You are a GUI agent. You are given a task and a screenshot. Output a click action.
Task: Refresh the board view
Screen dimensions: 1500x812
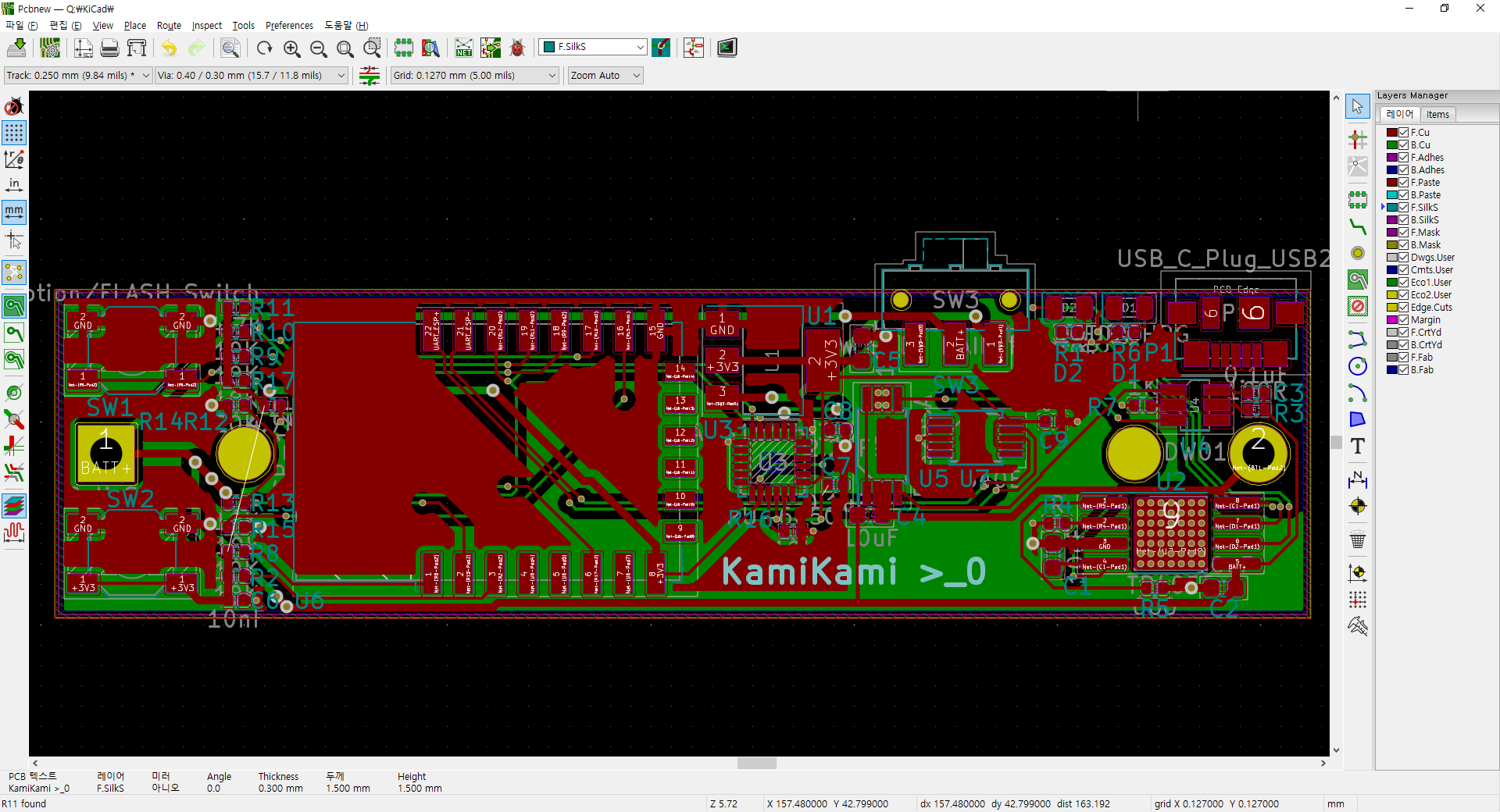pyautogui.click(x=265, y=48)
